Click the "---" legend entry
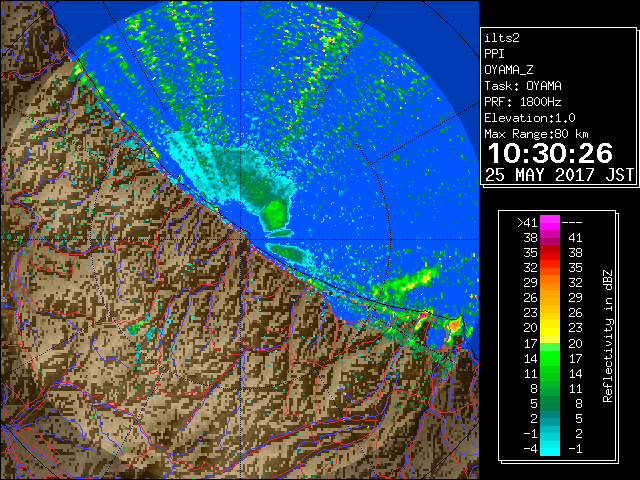This screenshot has height=480, width=640. [x=572, y=223]
